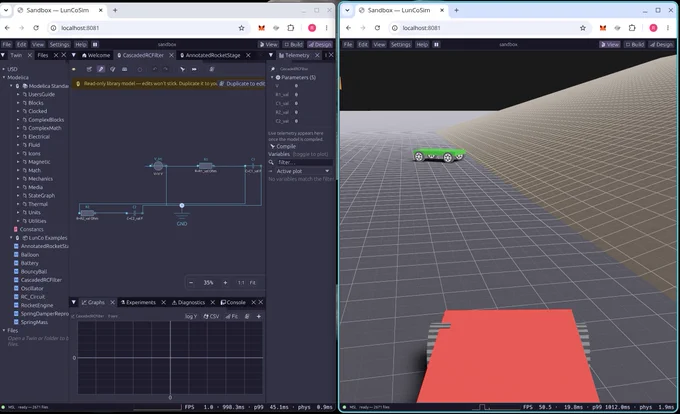Screen dimensions: 680x414
Task: Click the Duplicate to edit button
Action: pos(242,84)
